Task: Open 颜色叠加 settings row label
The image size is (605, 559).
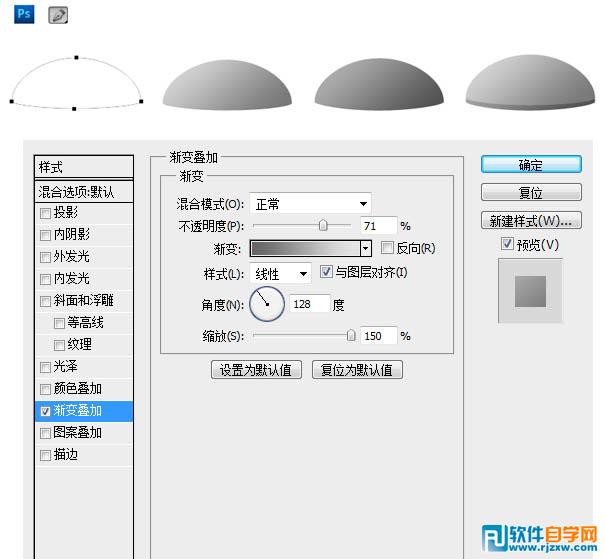Action: (x=78, y=389)
